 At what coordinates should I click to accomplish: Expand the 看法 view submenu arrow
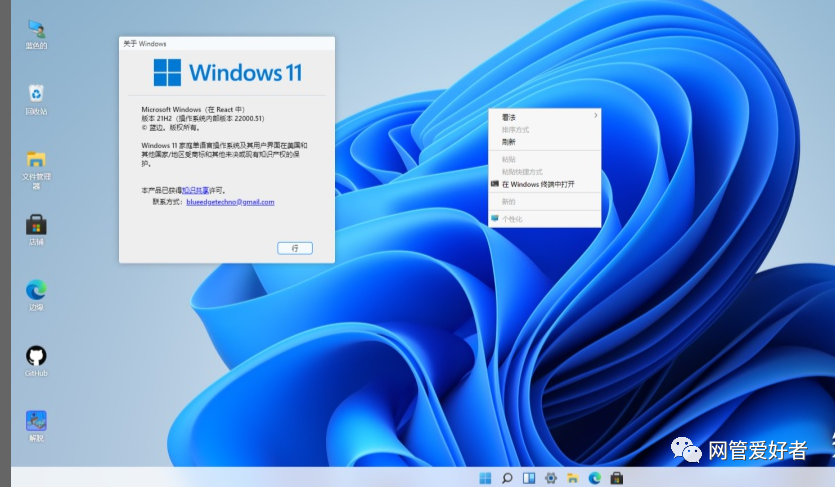pos(596,117)
